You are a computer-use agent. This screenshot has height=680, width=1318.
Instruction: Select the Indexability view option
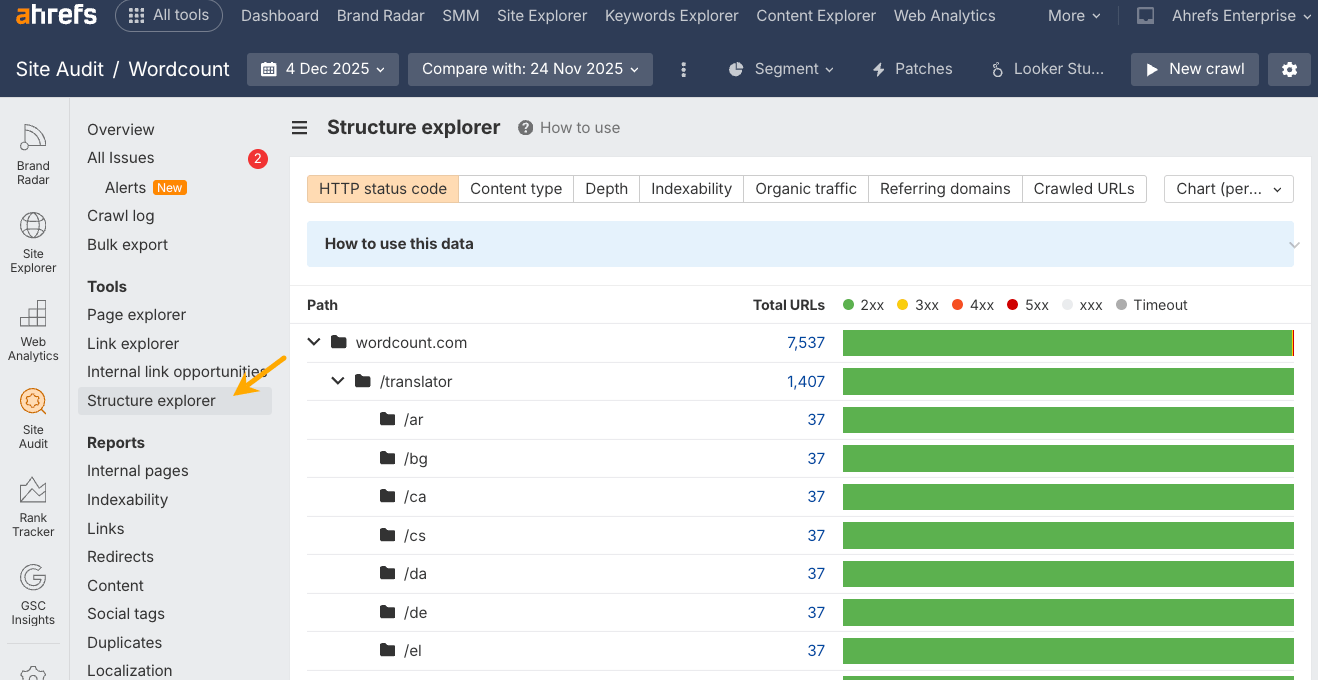click(691, 189)
